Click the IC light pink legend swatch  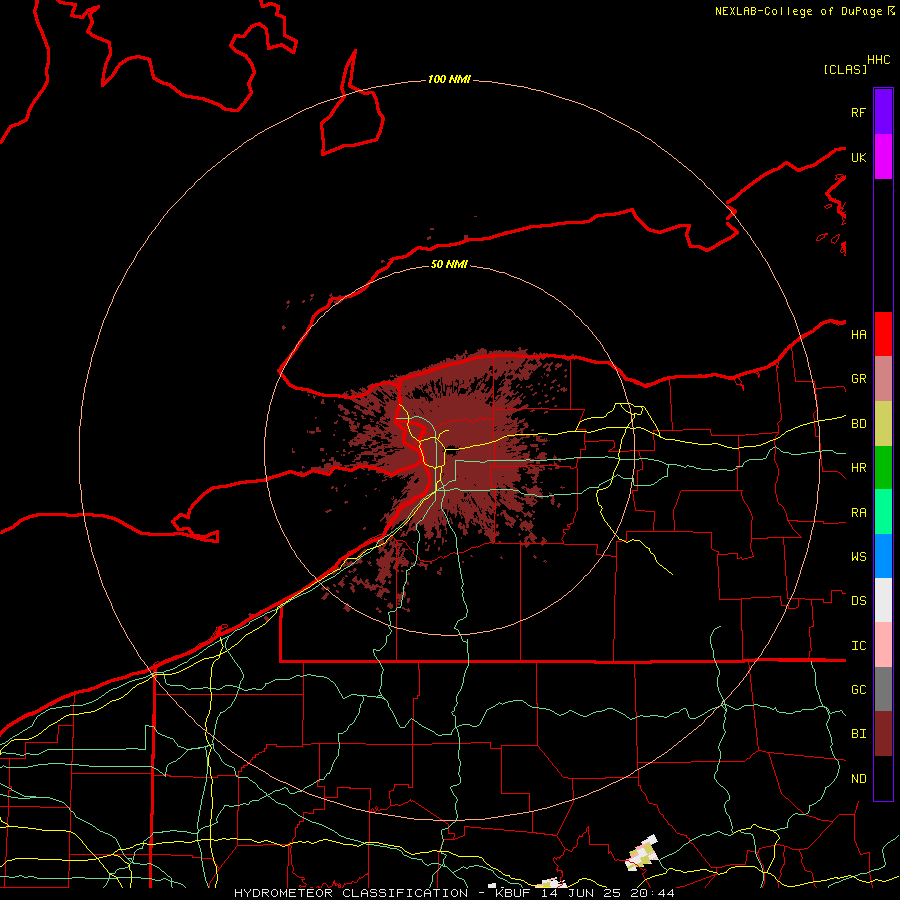point(883,645)
